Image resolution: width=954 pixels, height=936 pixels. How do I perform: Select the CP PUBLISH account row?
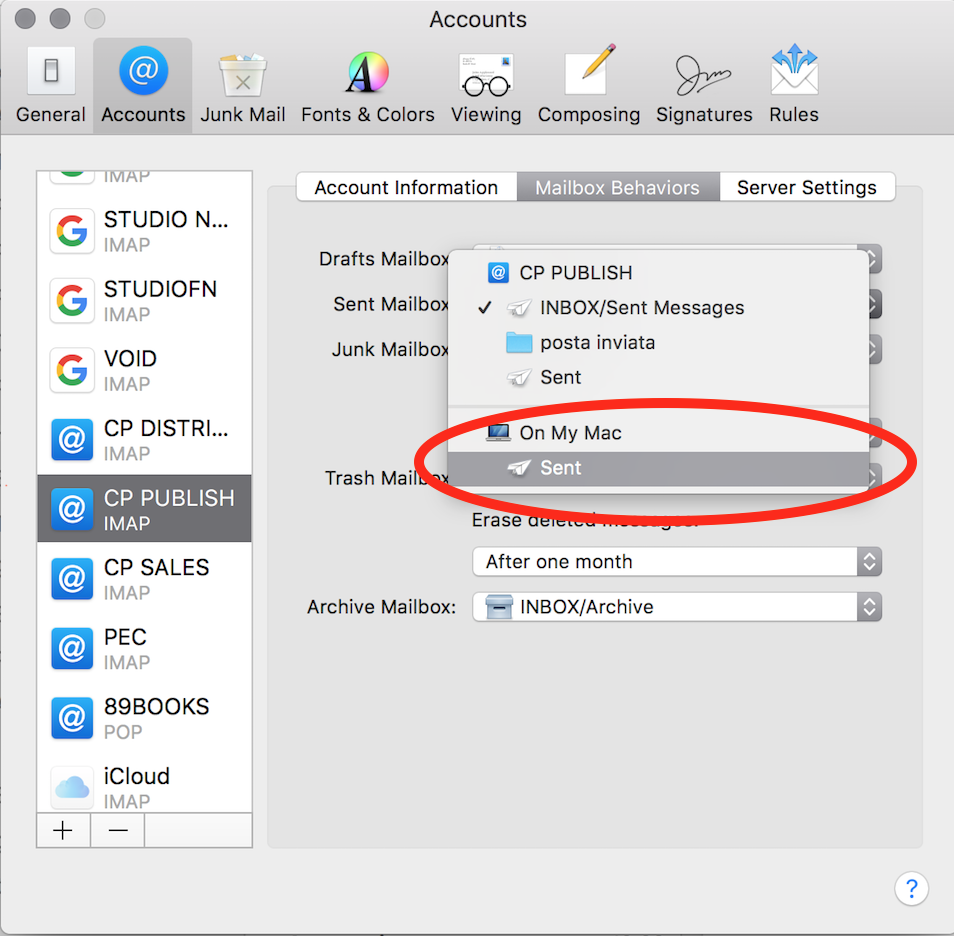click(145, 509)
